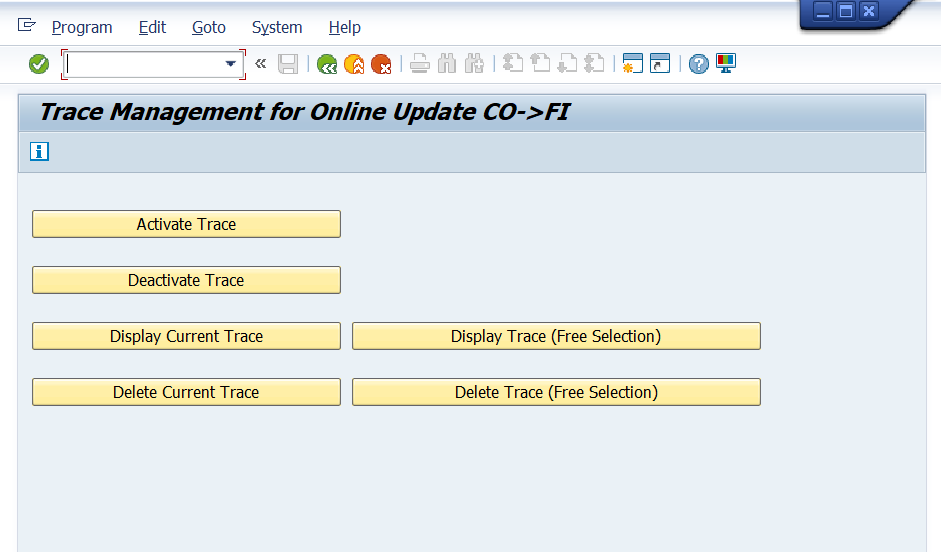The height and width of the screenshot is (552, 941).
Task: Click the First Page icon
Action: tap(513, 63)
